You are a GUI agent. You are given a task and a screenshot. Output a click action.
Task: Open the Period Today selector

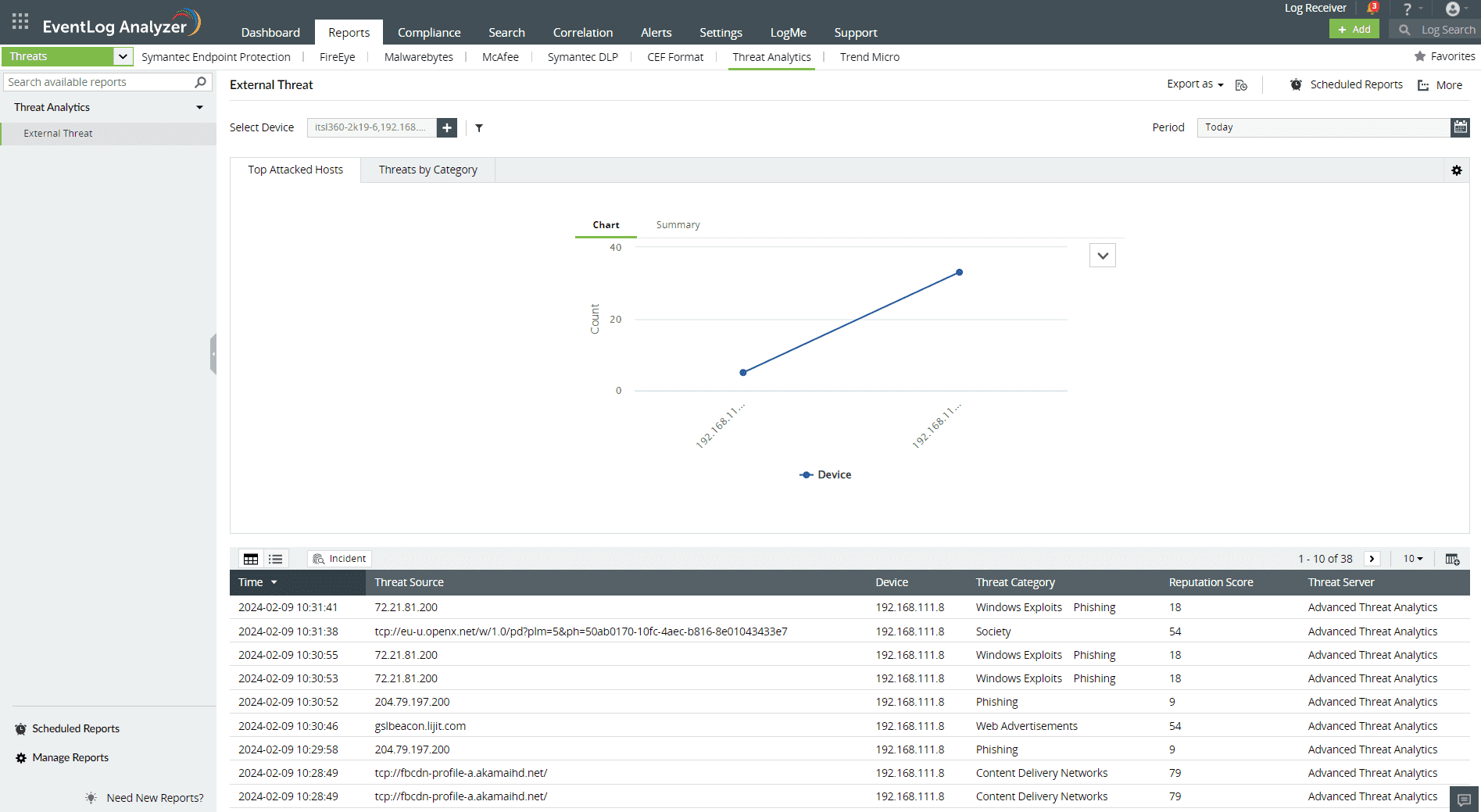[x=1323, y=127]
